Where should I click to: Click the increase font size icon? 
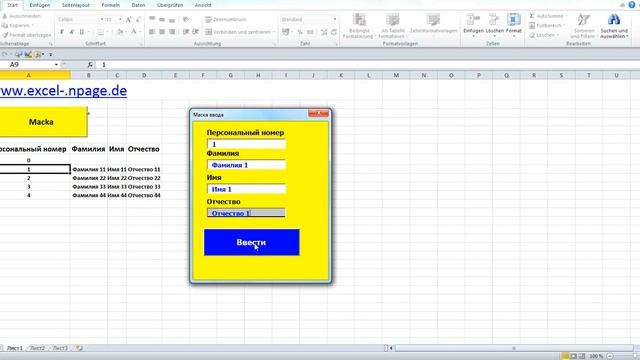tap(129, 20)
